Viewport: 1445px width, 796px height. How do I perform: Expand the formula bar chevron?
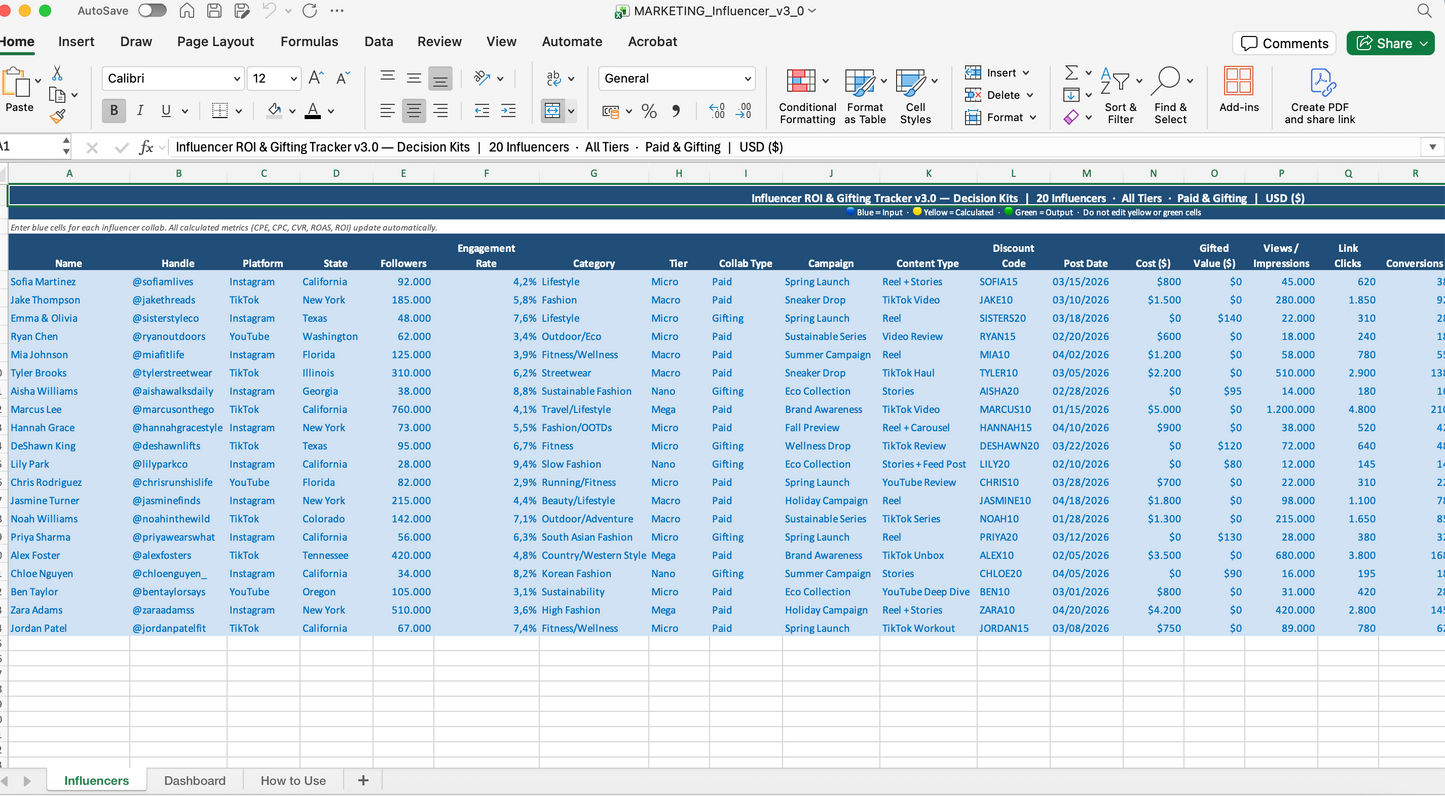(1432, 147)
